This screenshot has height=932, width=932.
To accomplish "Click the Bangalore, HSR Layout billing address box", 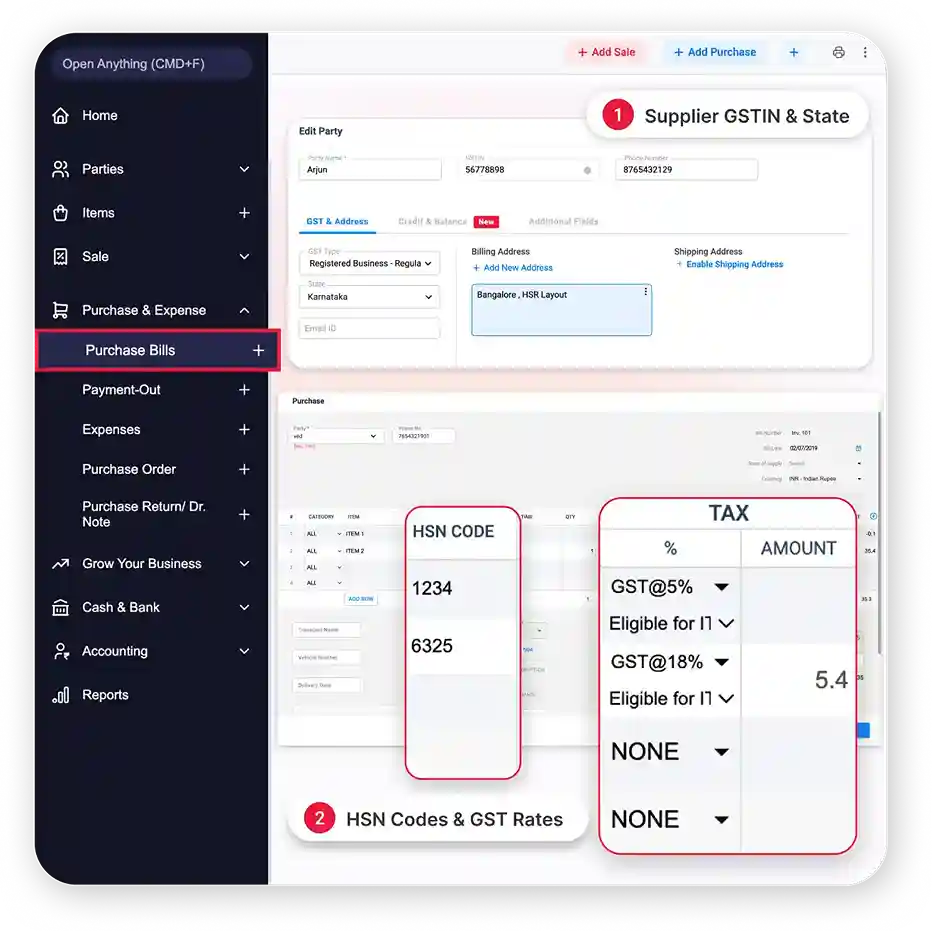I will (561, 310).
